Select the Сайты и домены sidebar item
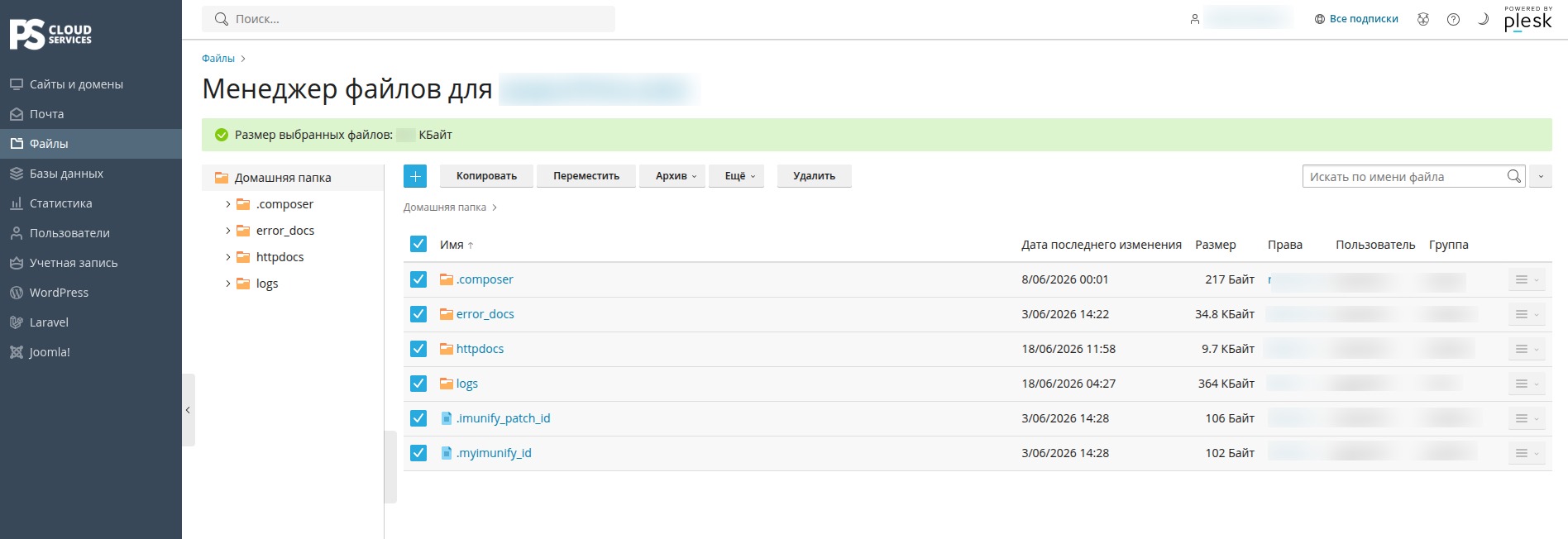This screenshot has width=1568, height=539. (91, 84)
